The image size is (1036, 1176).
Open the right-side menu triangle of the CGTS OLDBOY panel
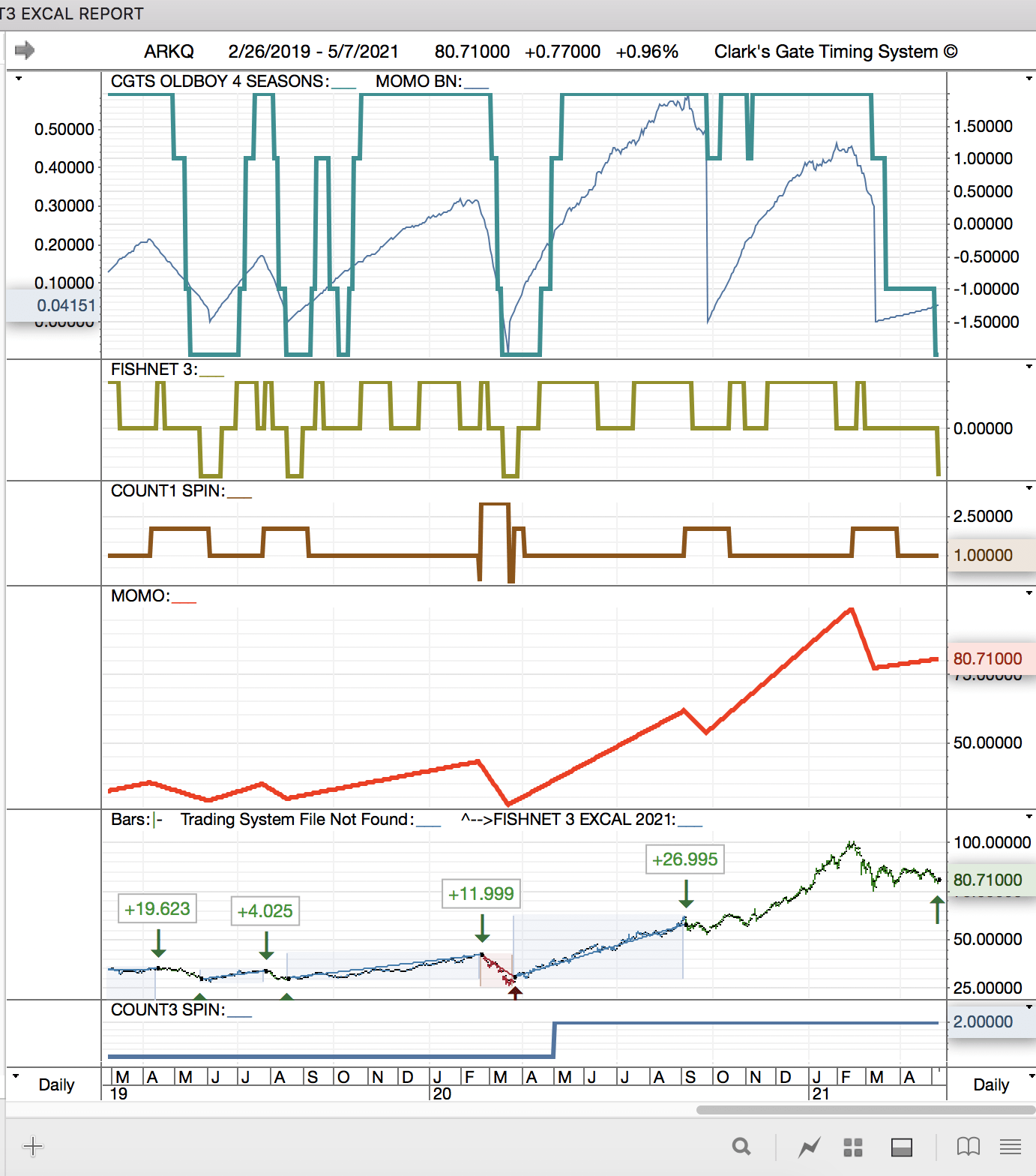(x=1029, y=79)
